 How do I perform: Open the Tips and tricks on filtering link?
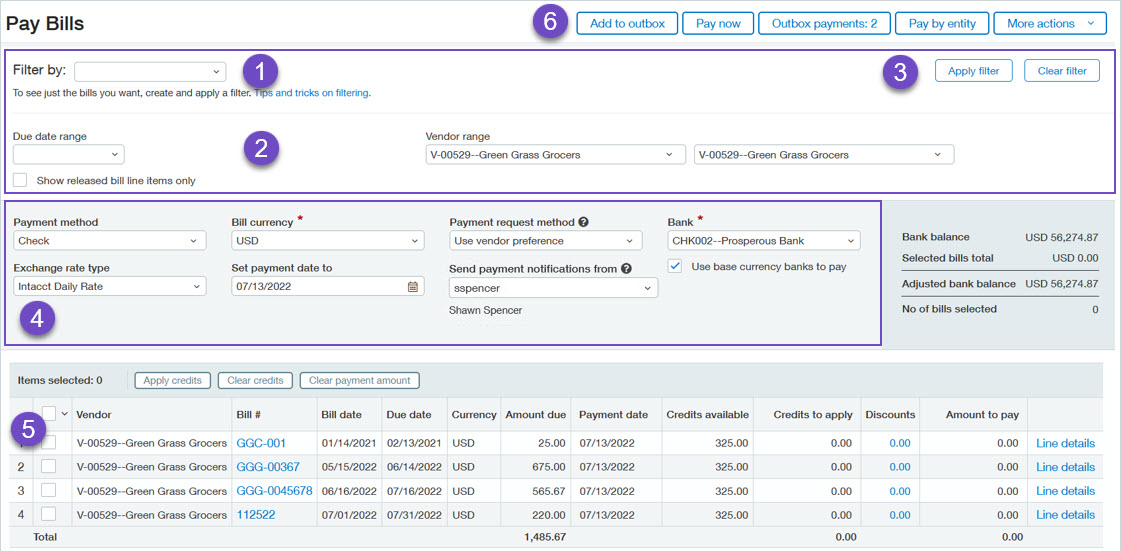pyautogui.click(x=311, y=93)
